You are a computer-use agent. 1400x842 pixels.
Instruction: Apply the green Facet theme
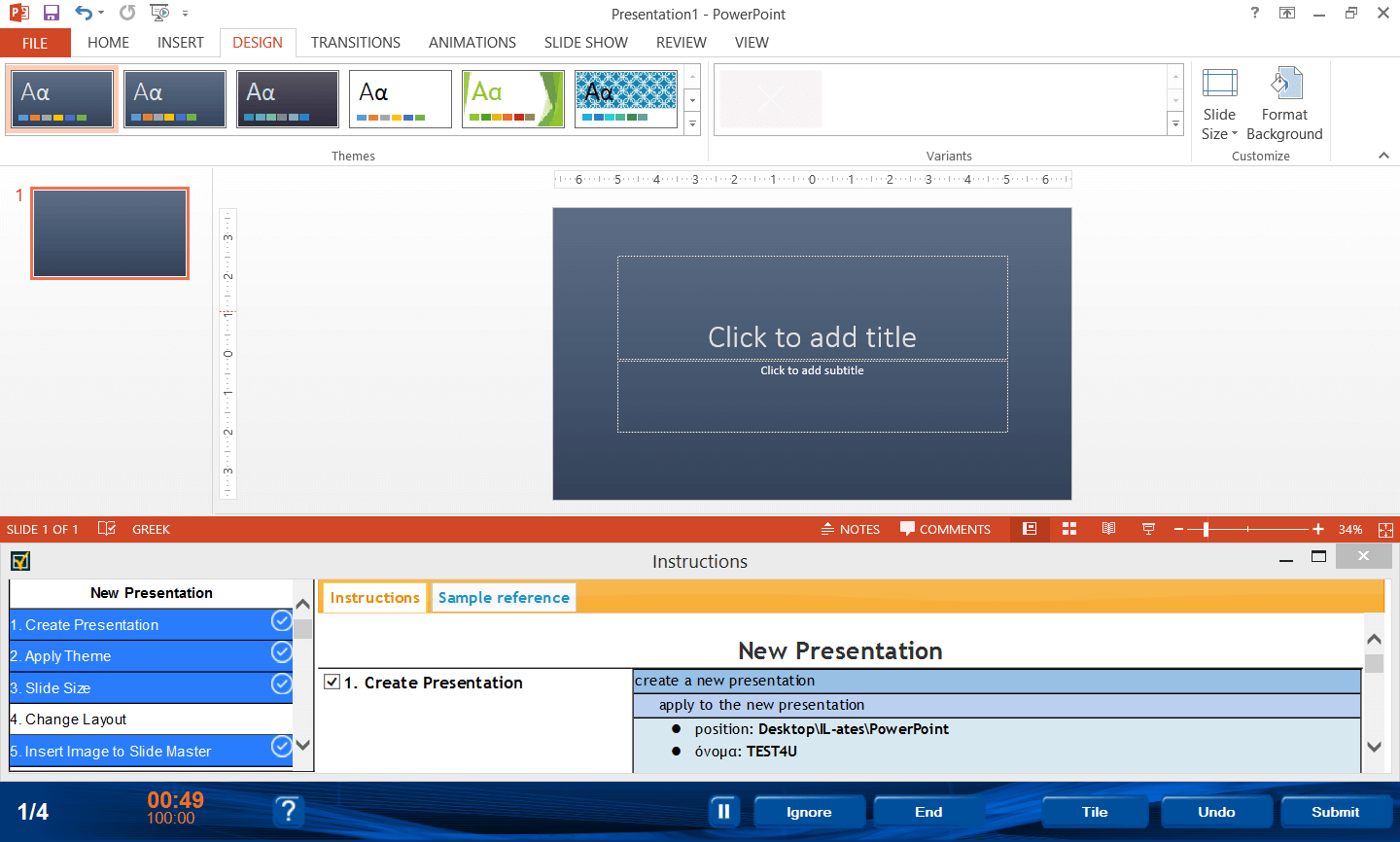point(513,99)
